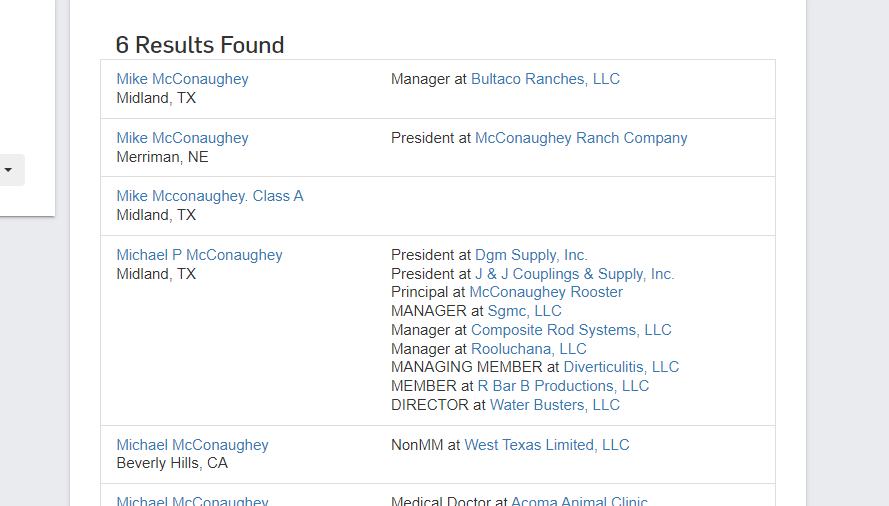Image resolution: width=889 pixels, height=506 pixels.
Task: Open last Michael McConaughey result at bottom
Action: (192, 500)
